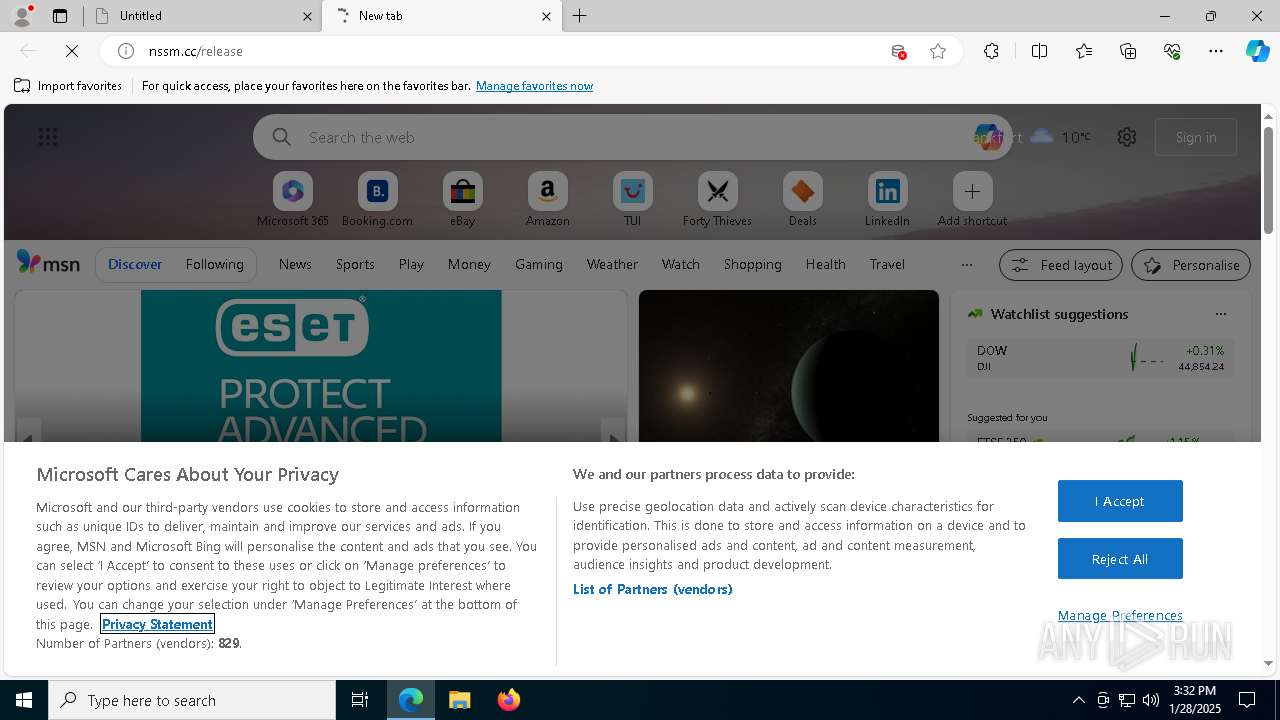
Task: Open the Favorites hub icon
Action: (x=1084, y=51)
